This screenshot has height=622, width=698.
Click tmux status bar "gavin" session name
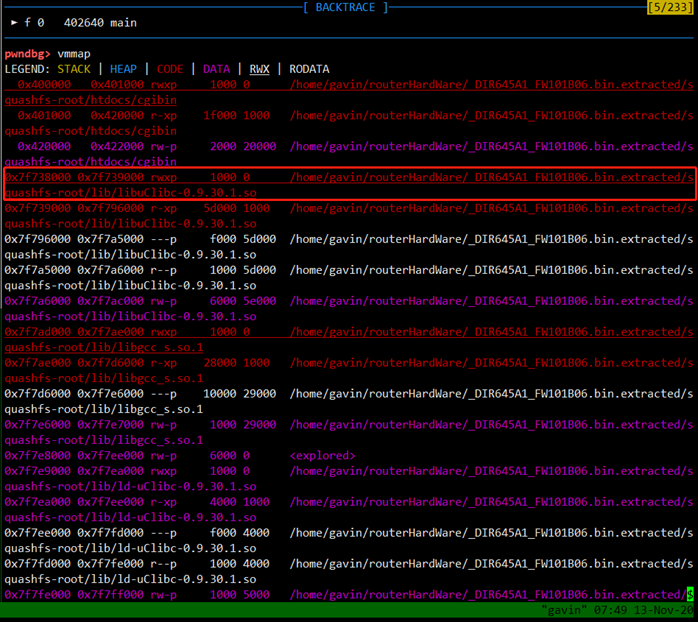[x=564, y=610]
